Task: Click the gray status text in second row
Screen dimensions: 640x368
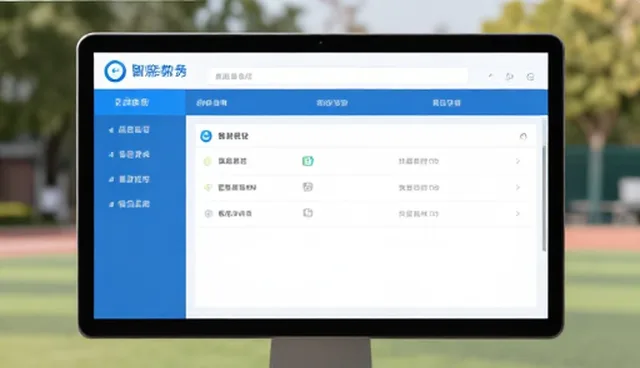Action: (418, 188)
